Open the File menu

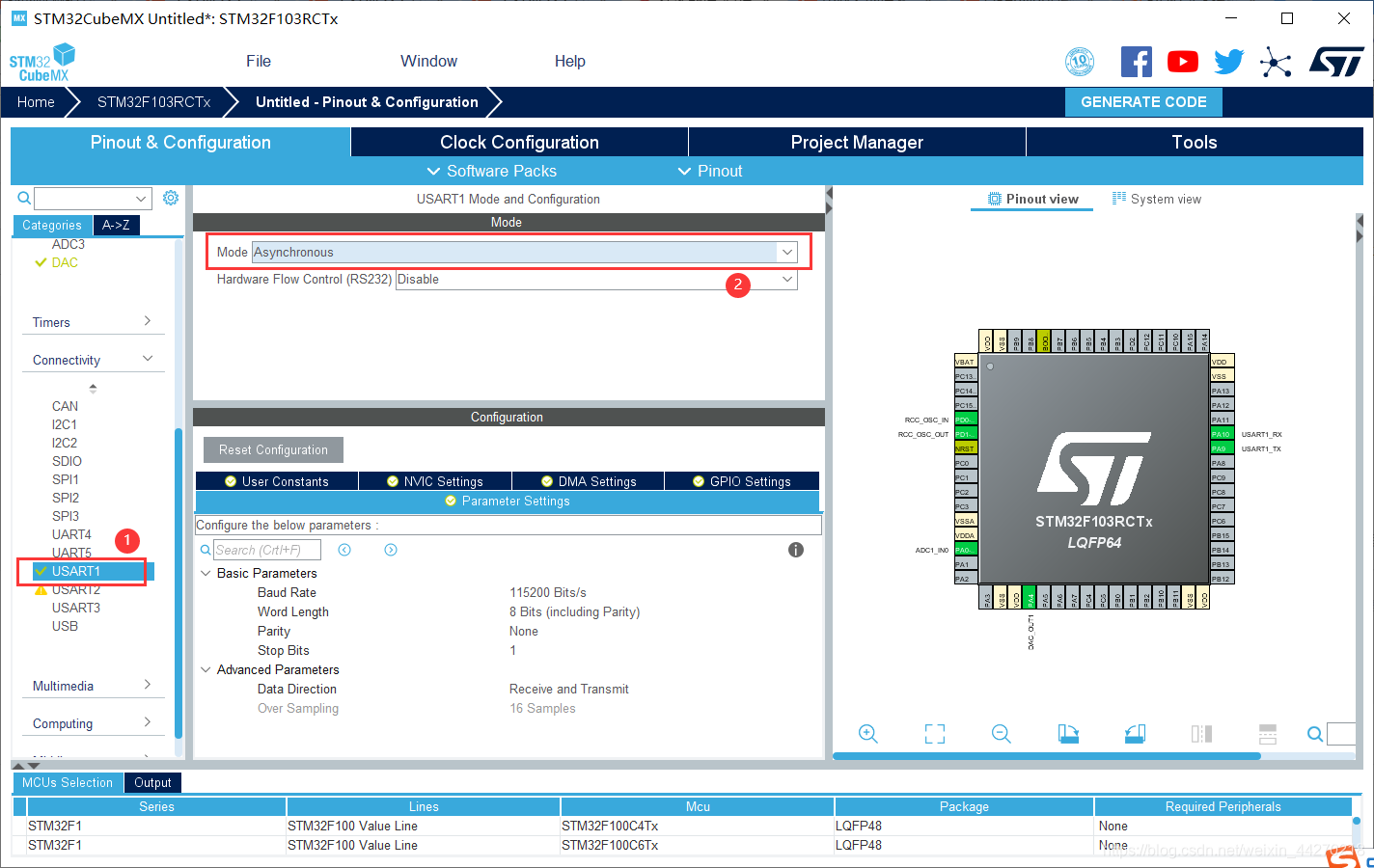(259, 61)
